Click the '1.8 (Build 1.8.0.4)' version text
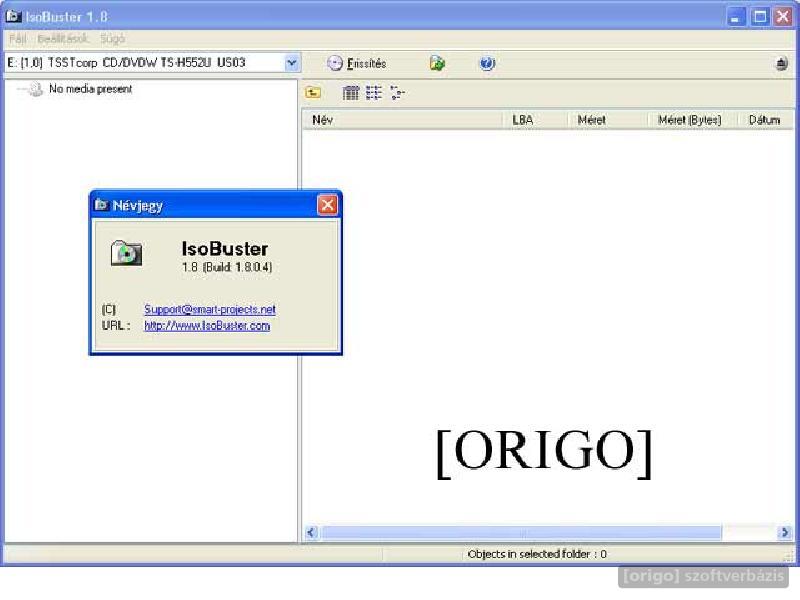The height and width of the screenshot is (600, 800). coord(227,267)
